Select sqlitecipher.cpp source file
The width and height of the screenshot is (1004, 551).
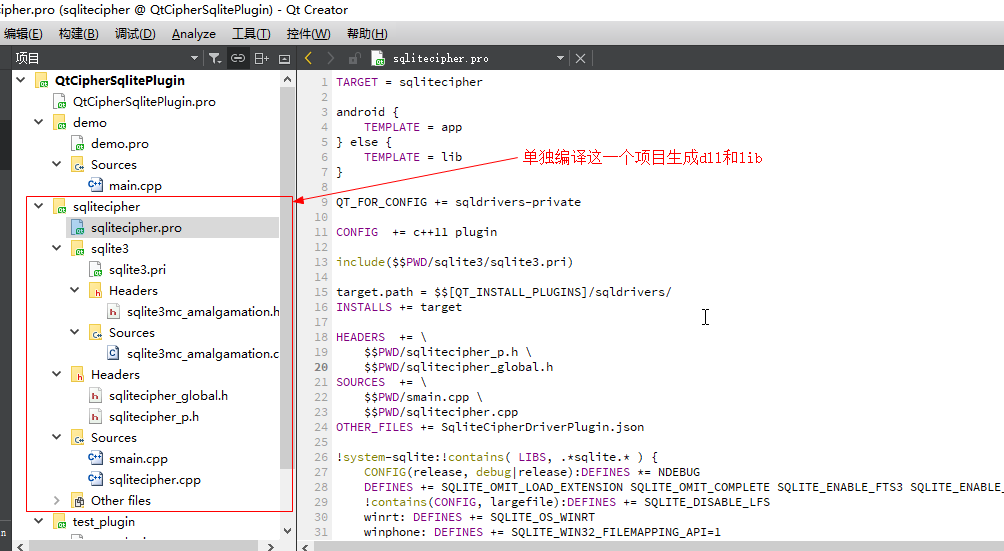[x=154, y=480]
